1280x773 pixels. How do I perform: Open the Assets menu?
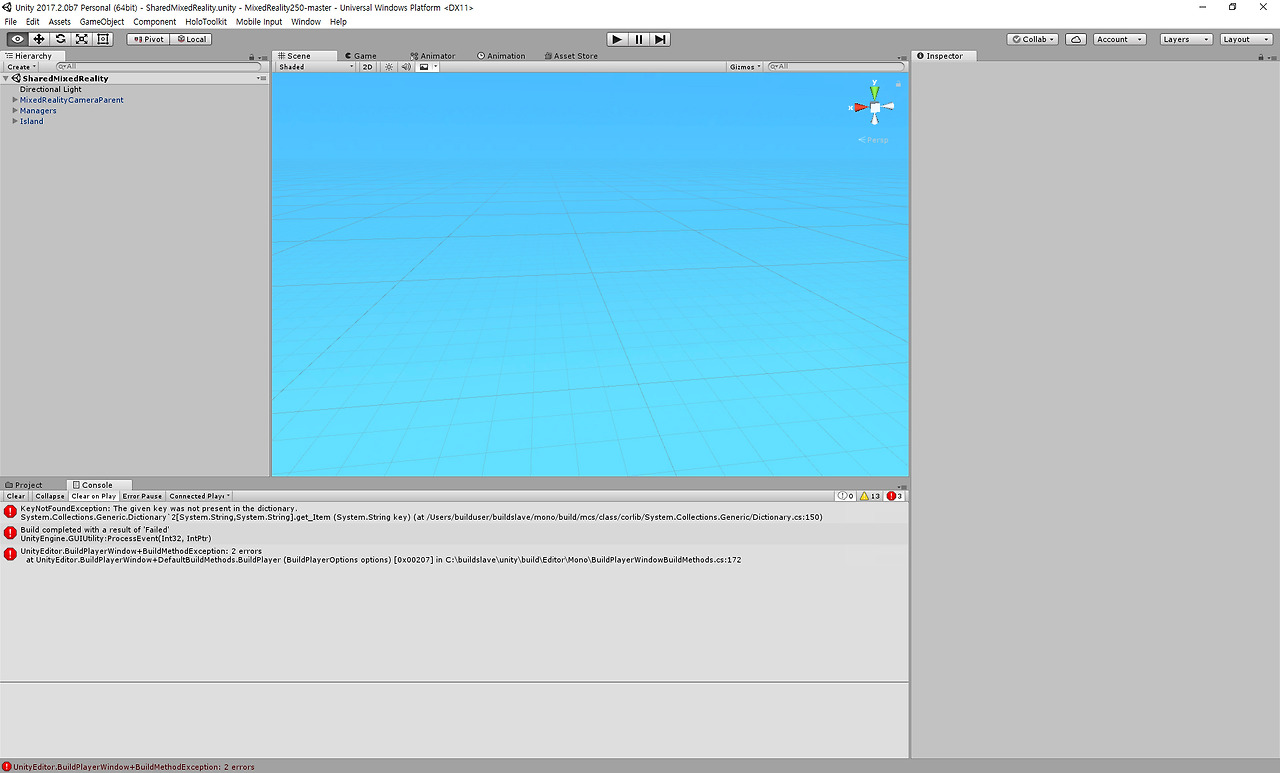(60, 22)
